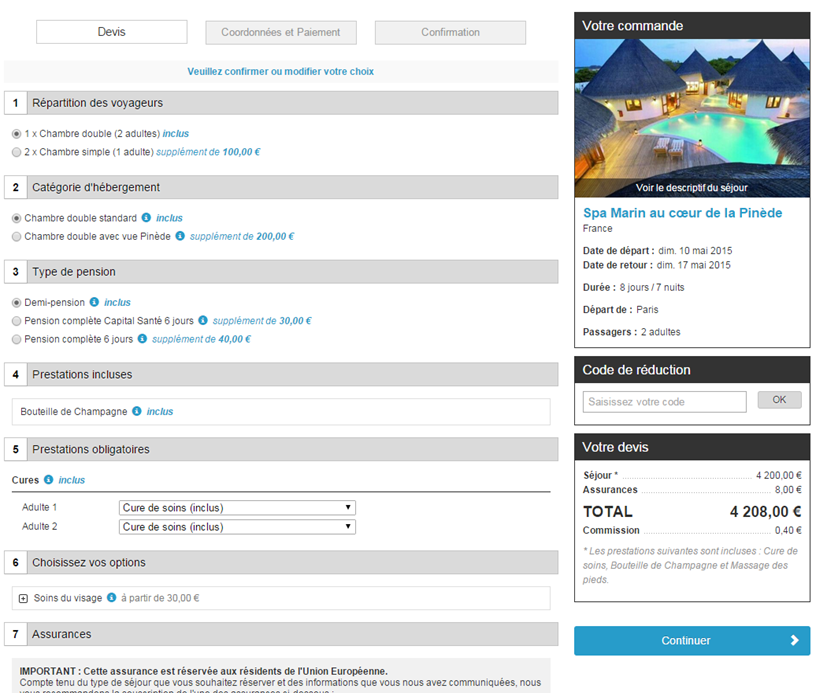The image size is (816, 693).
Task: Click info icon next to Bouteille de Champagne
Action: click(137, 411)
